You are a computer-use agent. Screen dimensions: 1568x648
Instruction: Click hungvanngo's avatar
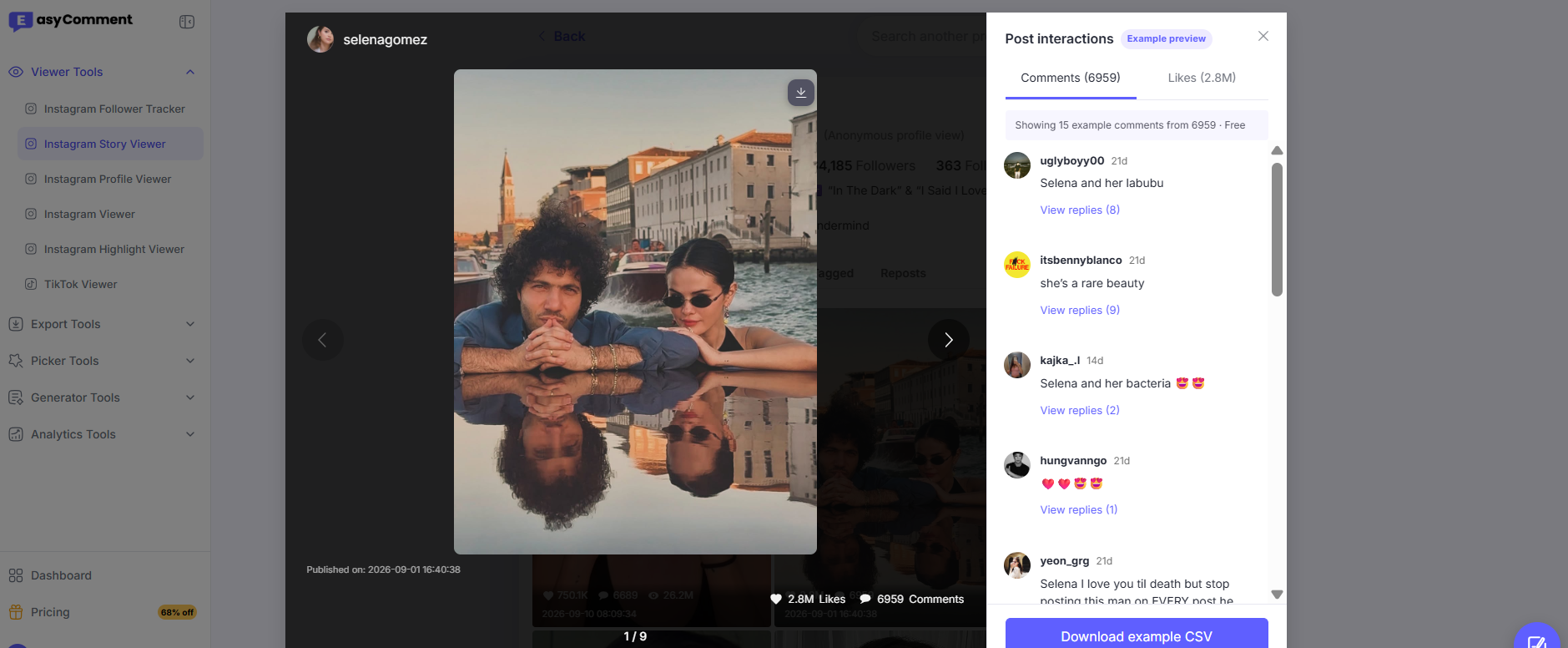coord(1017,465)
